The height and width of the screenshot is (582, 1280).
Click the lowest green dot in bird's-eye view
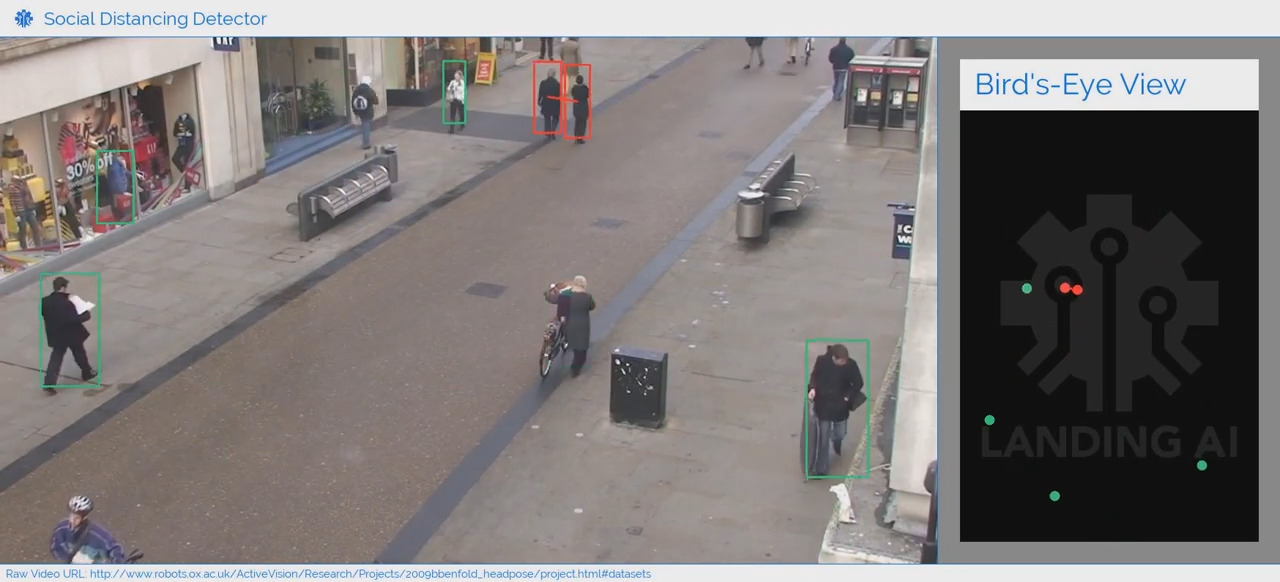point(1054,496)
